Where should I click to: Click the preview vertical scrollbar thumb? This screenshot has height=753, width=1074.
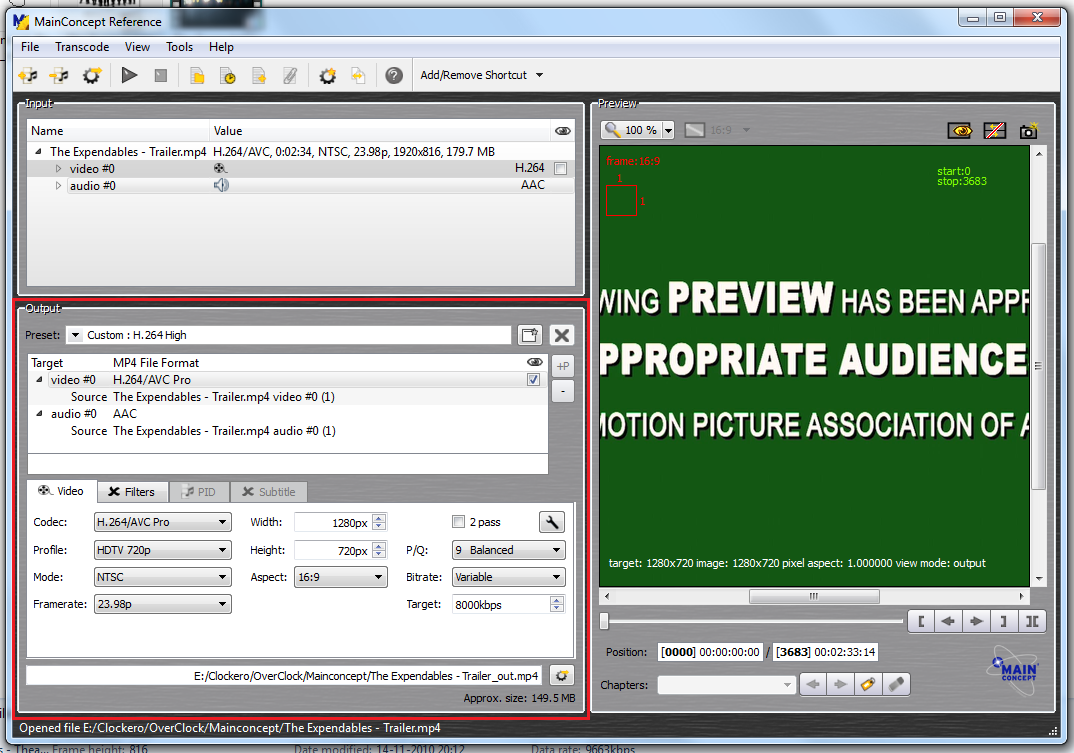[1038, 366]
